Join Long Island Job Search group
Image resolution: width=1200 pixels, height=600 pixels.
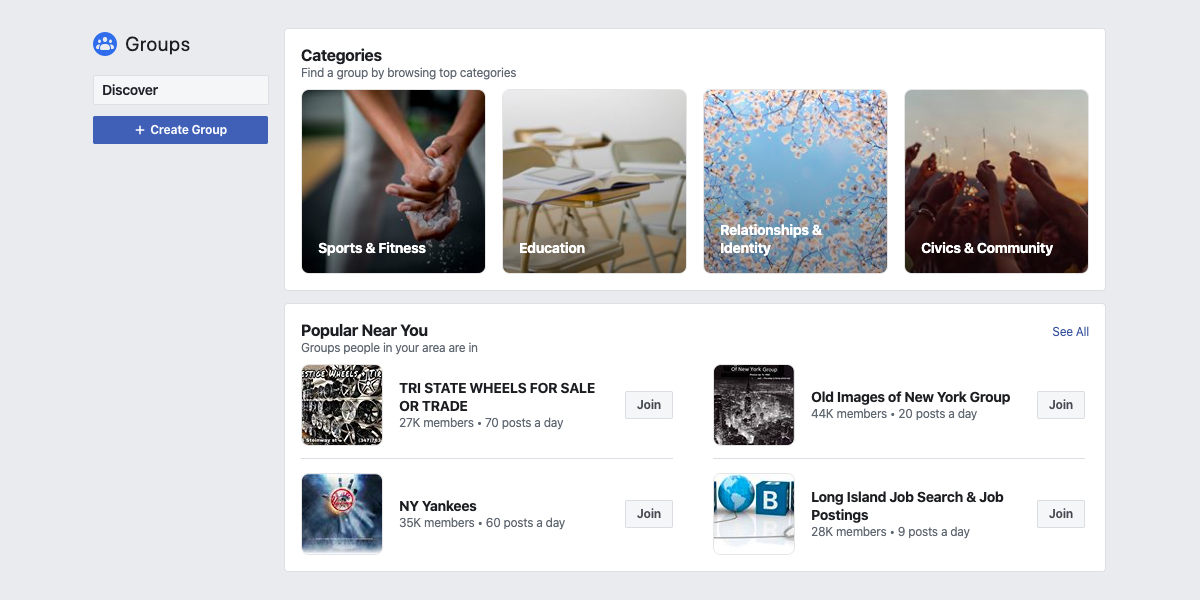[x=1061, y=514]
